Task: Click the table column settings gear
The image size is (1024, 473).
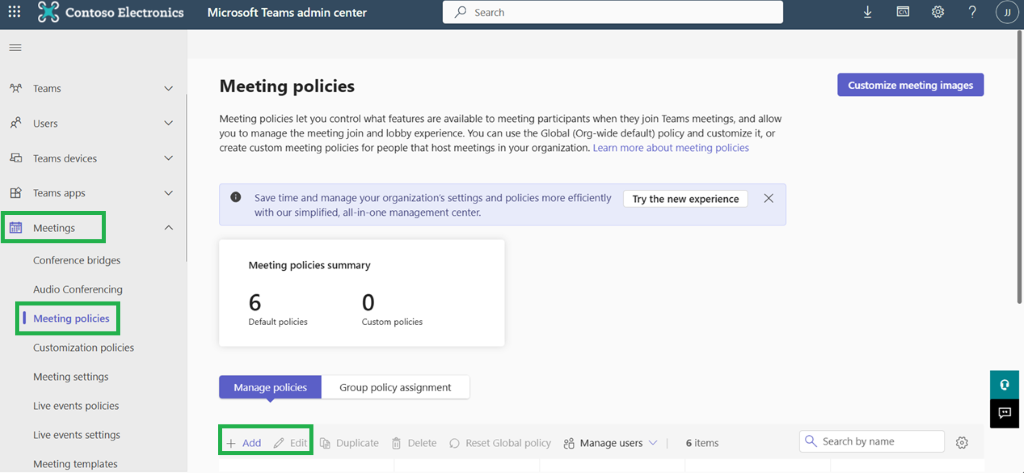Action: click(961, 442)
